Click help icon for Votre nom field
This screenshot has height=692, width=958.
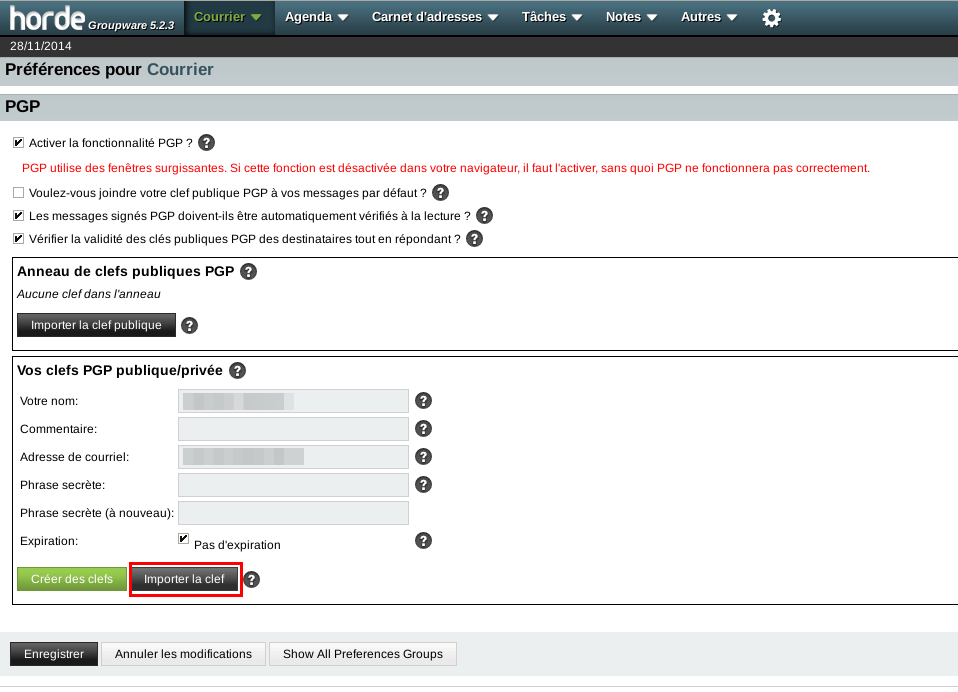pos(423,401)
